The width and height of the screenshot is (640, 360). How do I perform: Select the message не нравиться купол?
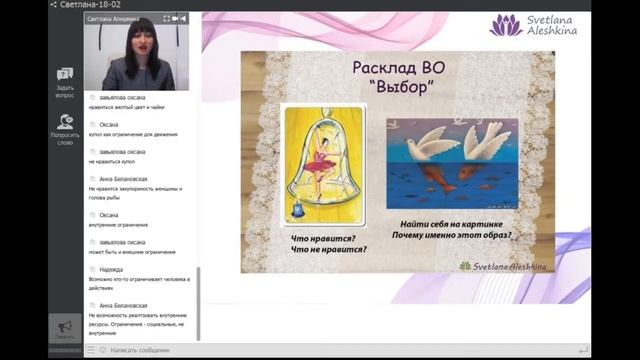[112, 162]
